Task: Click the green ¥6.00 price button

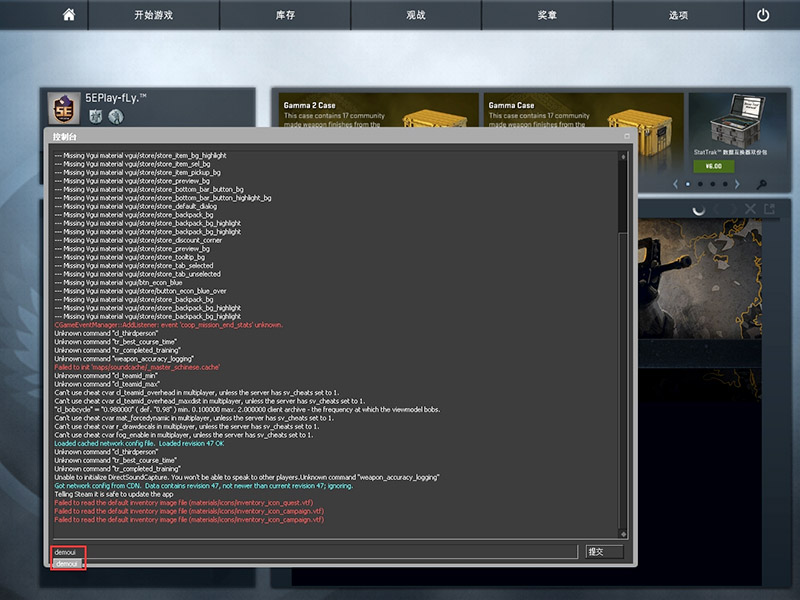Action: point(713,166)
